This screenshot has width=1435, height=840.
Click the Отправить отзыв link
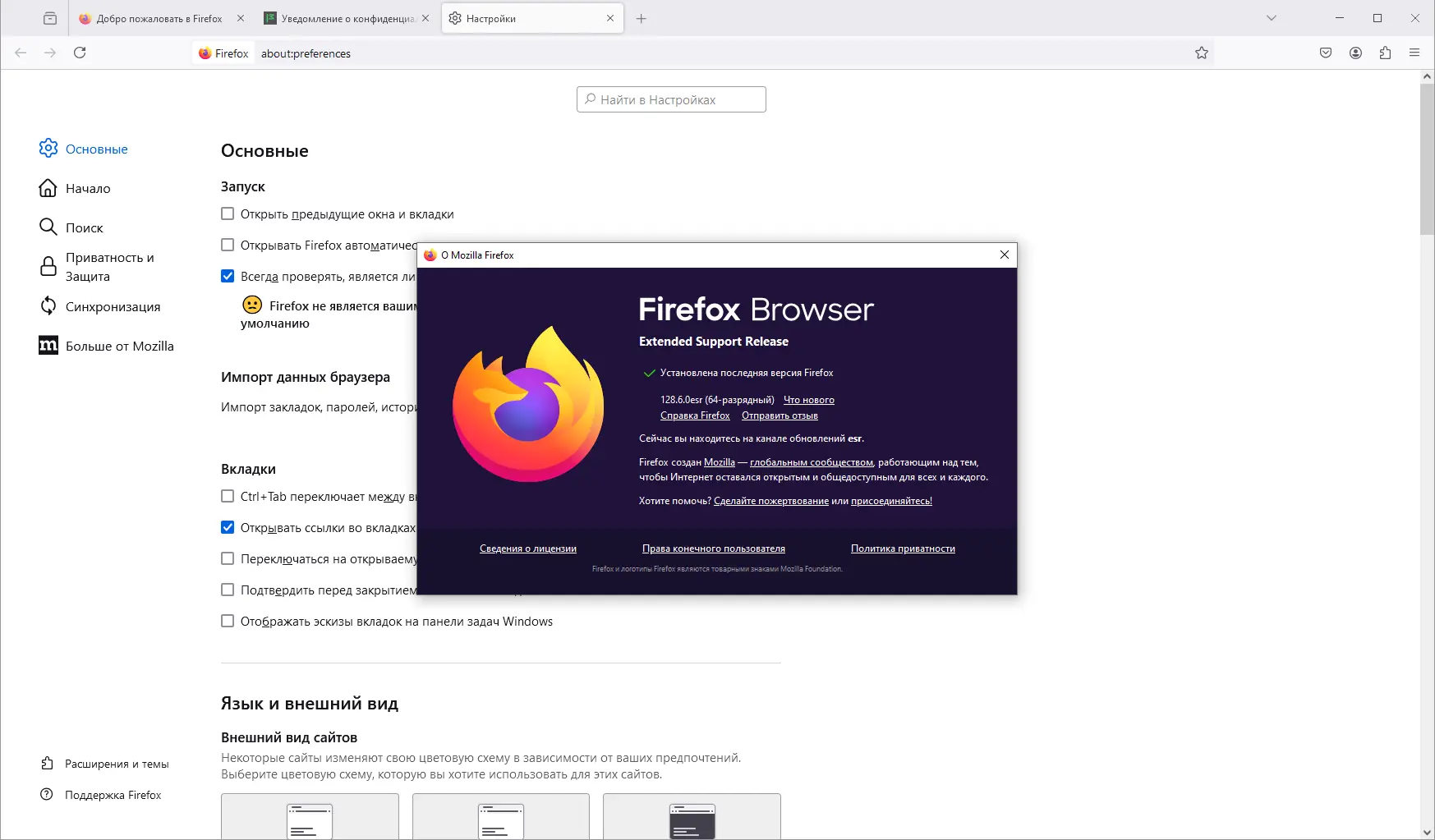click(780, 415)
